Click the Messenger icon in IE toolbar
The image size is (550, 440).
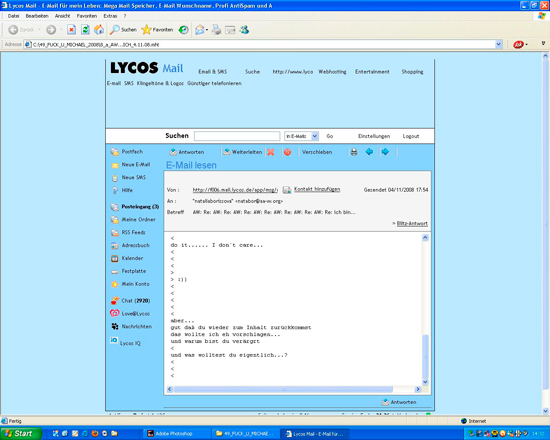coord(244,30)
